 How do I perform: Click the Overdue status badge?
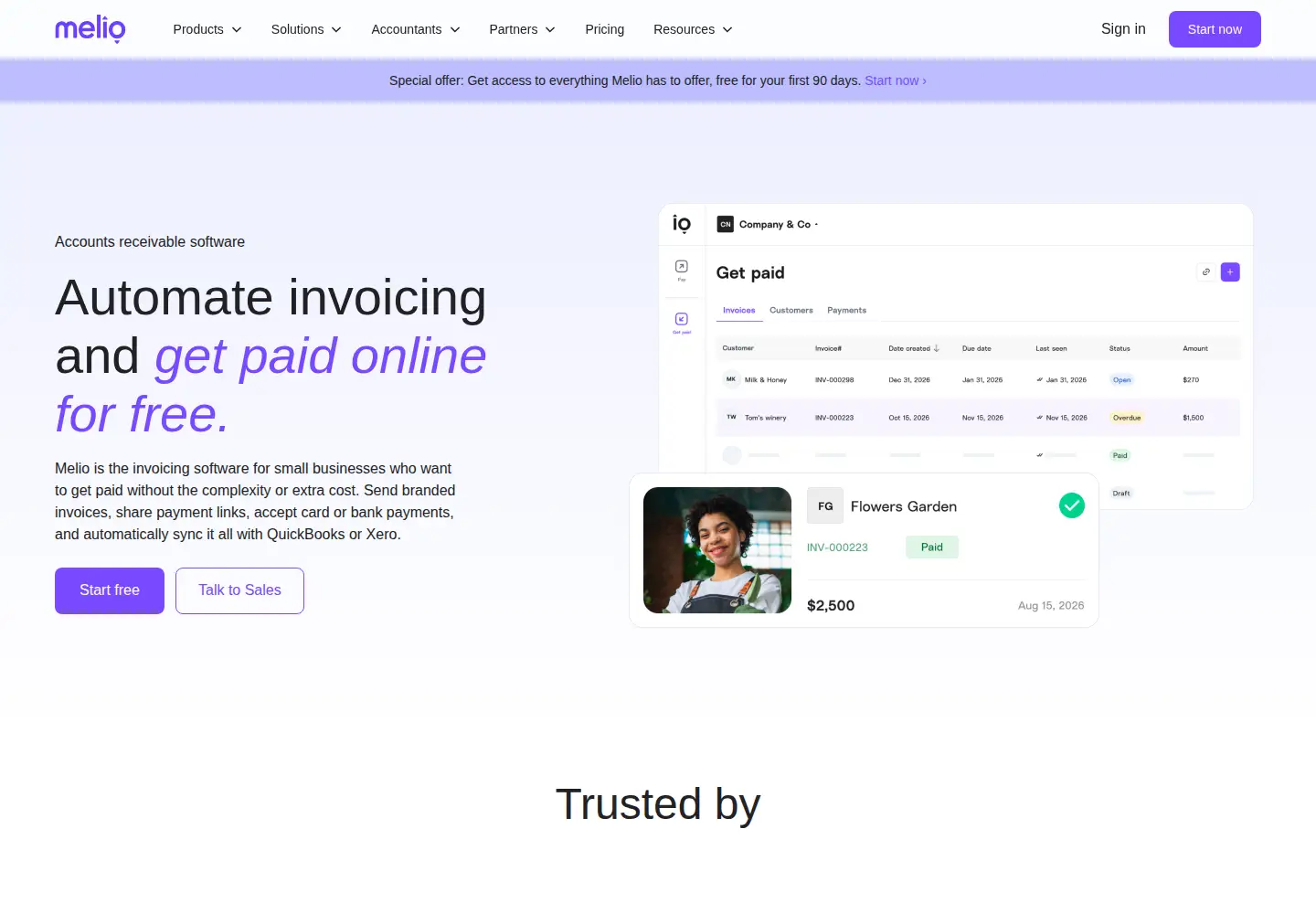1127,418
